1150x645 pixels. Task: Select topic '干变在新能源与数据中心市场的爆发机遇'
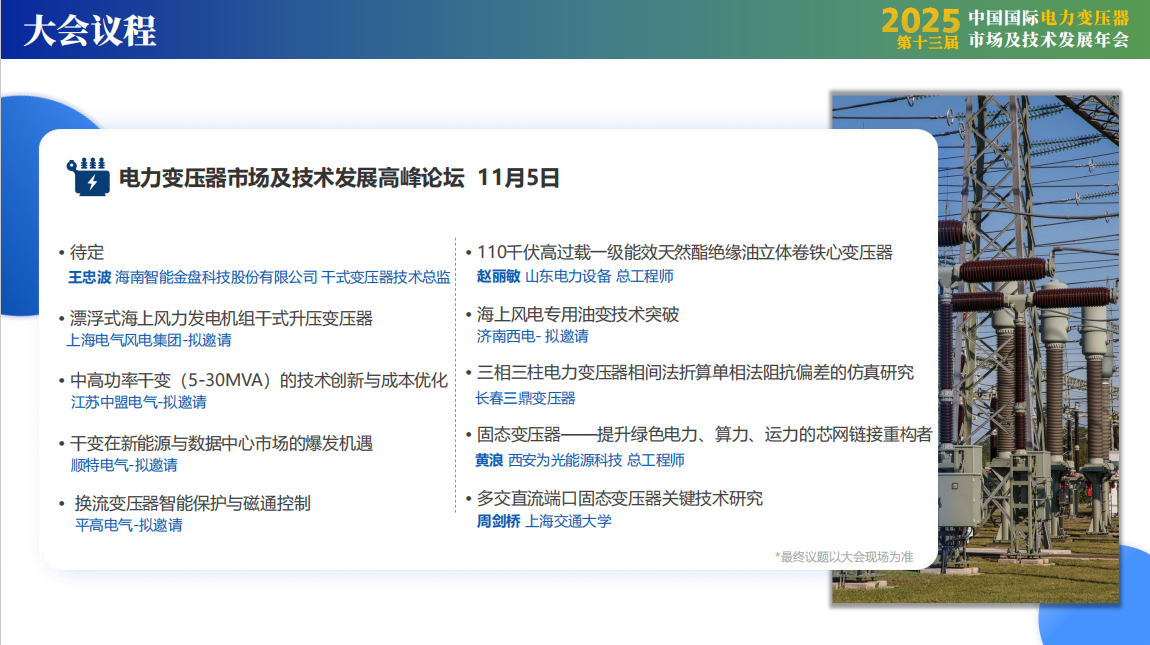coord(221,443)
